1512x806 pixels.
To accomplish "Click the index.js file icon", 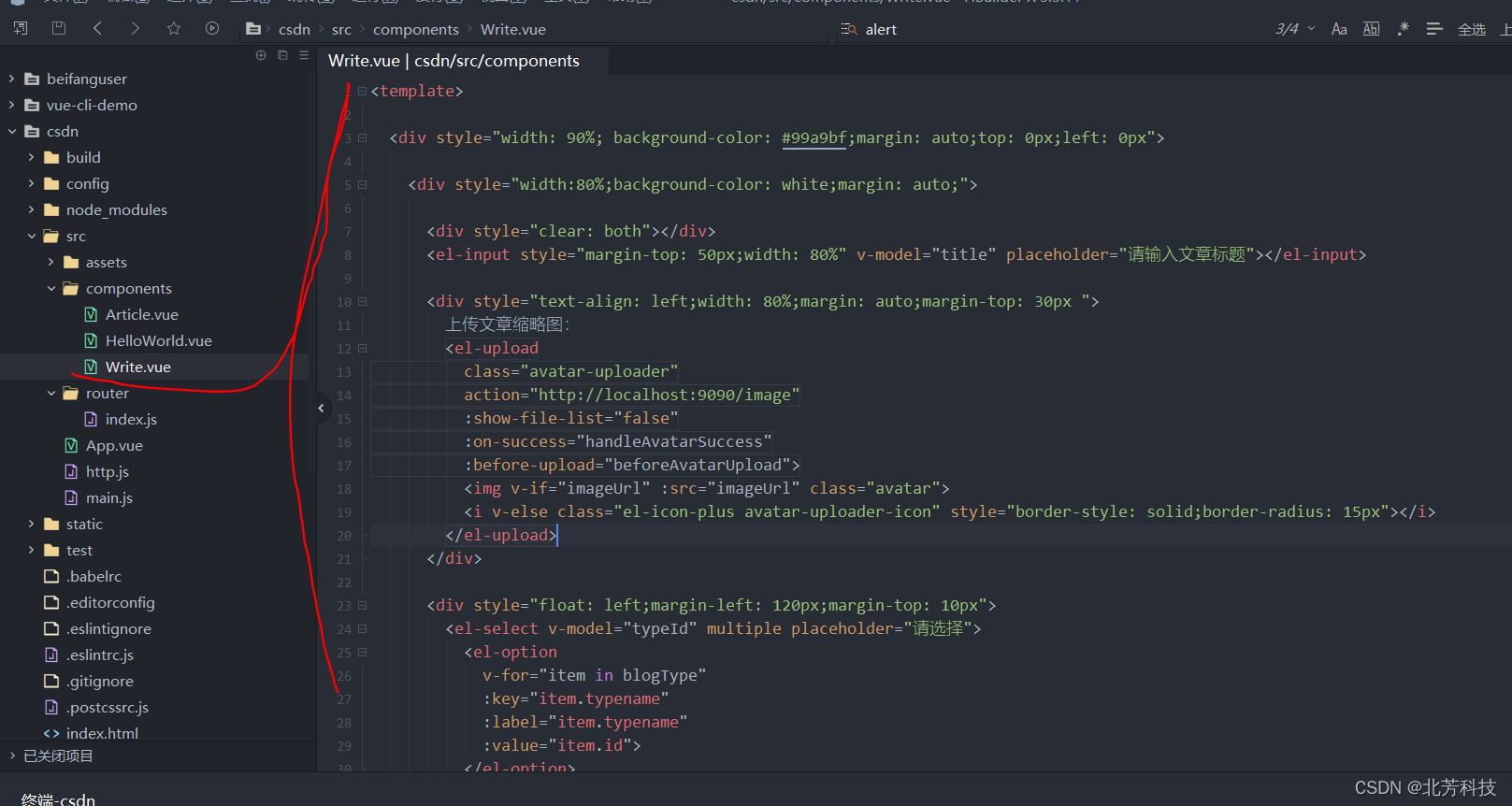I will tap(91, 419).
